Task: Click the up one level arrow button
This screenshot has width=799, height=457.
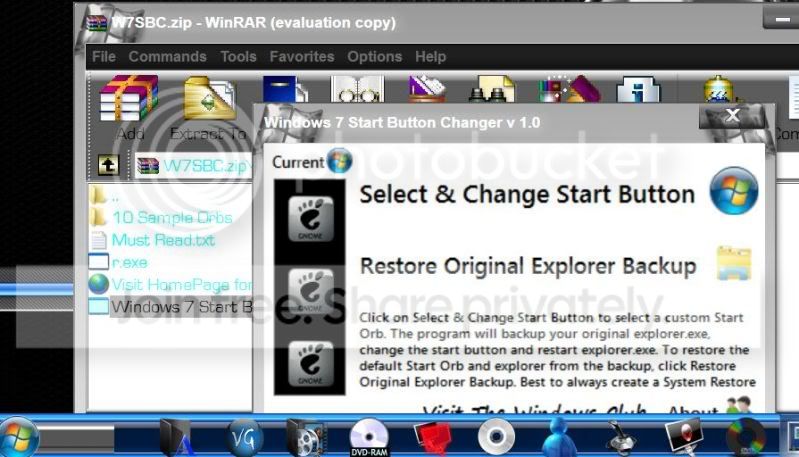Action: [x=108, y=165]
